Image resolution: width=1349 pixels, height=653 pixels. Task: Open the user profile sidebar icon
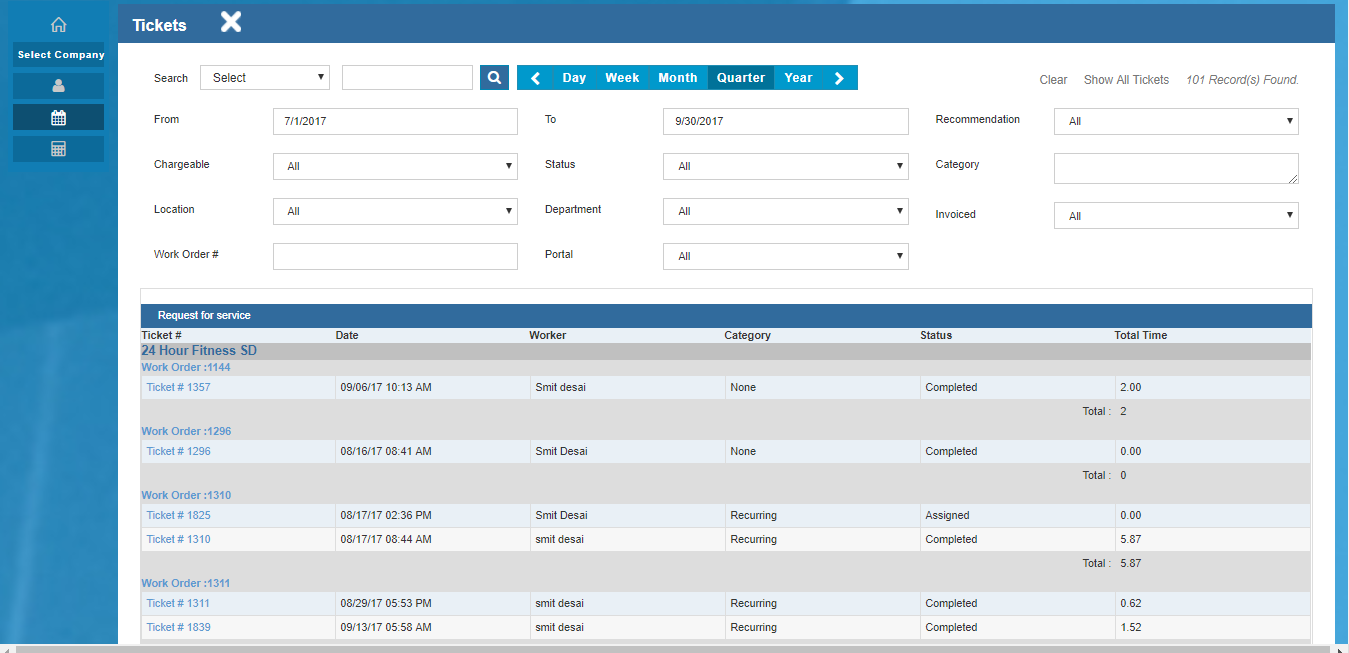tap(58, 86)
